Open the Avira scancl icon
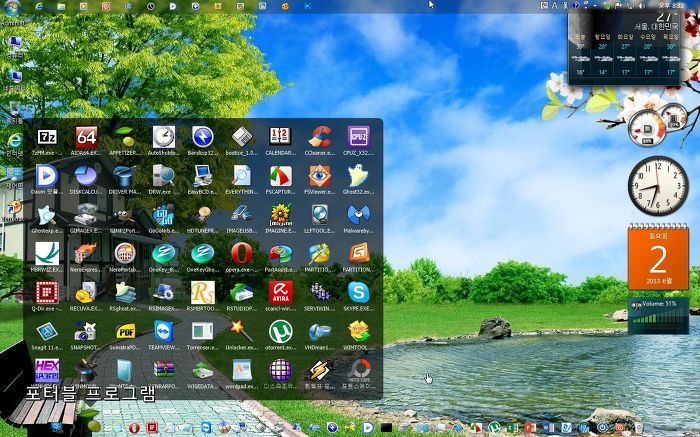Image resolution: width=700 pixels, height=437 pixels. [281, 292]
